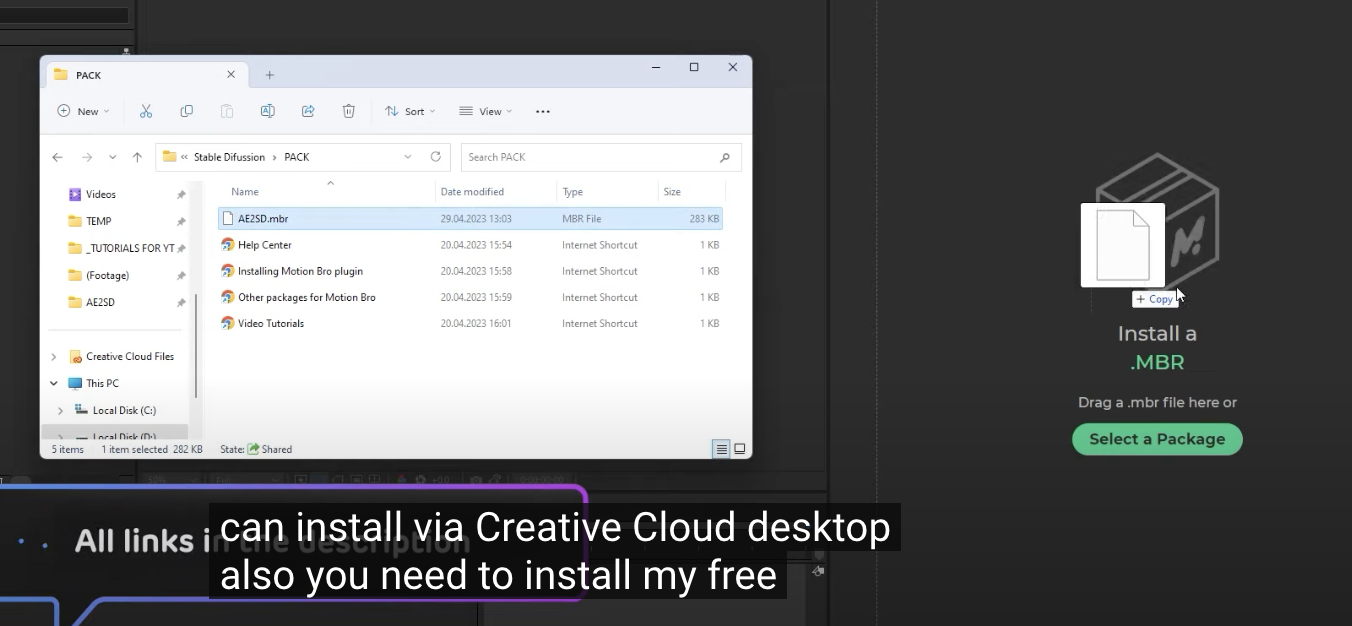Click the Help Center shortcut icon
Image resolution: width=1352 pixels, height=626 pixels.
(228, 244)
